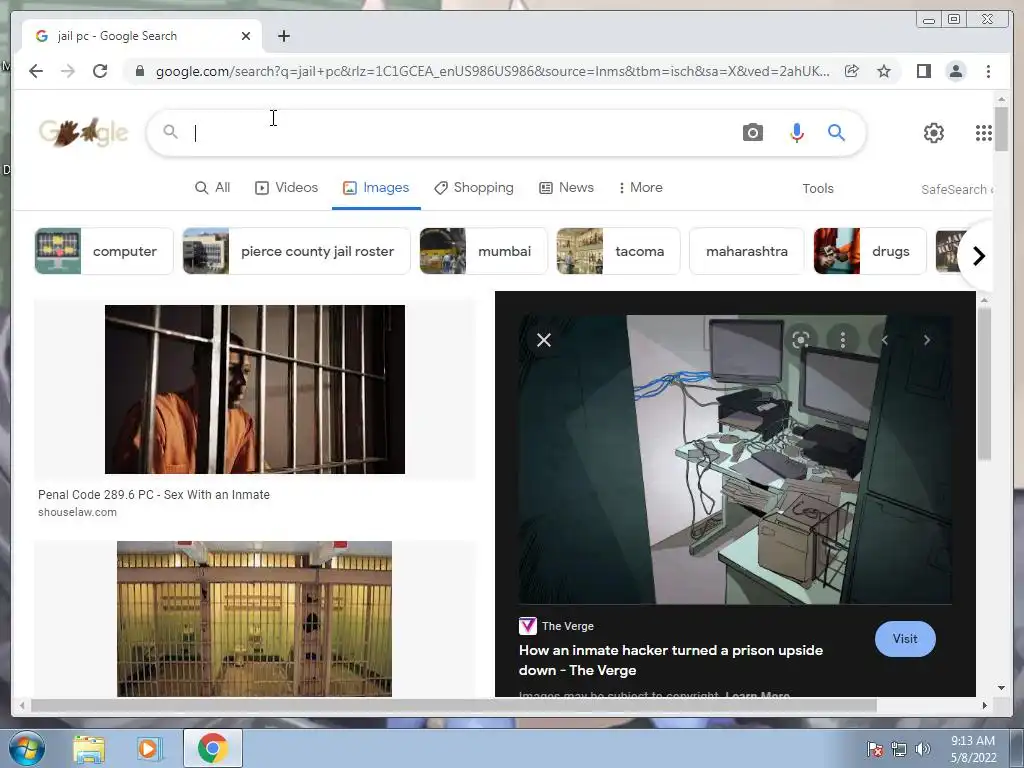The height and width of the screenshot is (768, 1024).
Task: Open the Windows Start menu
Action: tap(26, 748)
